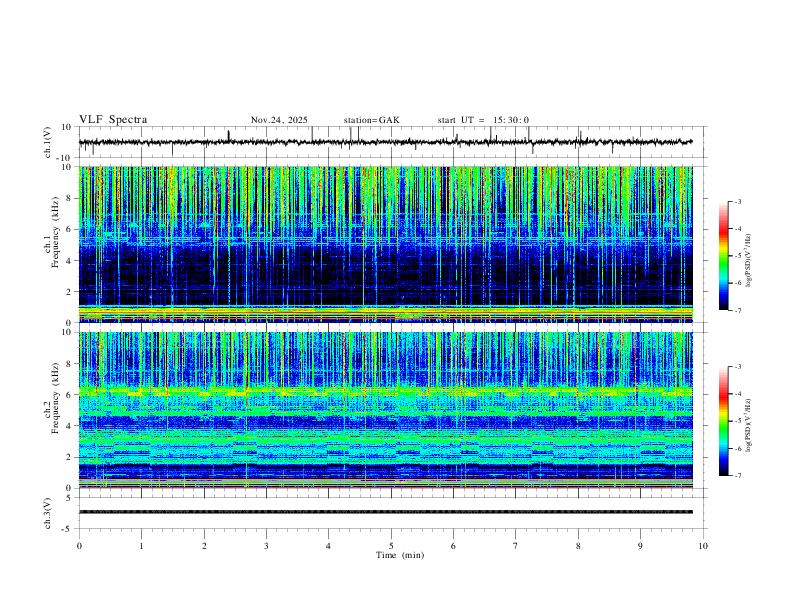Click the '-7' value on ch.2 colorbar
Viewport: 792px width, 612px height.
[x=737, y=476]
